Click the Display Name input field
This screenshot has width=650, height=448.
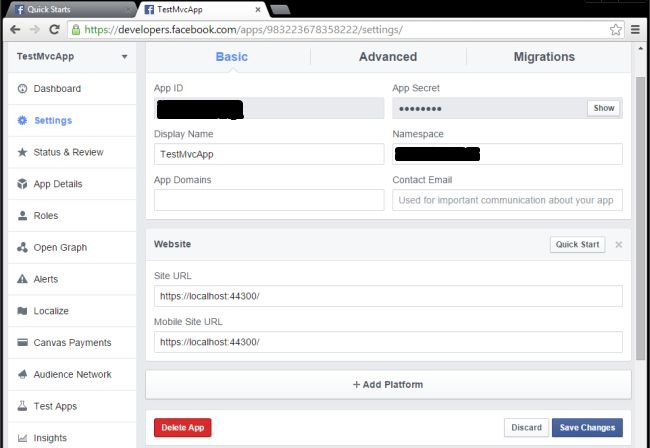pyautogui.click(x=269, y=154)
